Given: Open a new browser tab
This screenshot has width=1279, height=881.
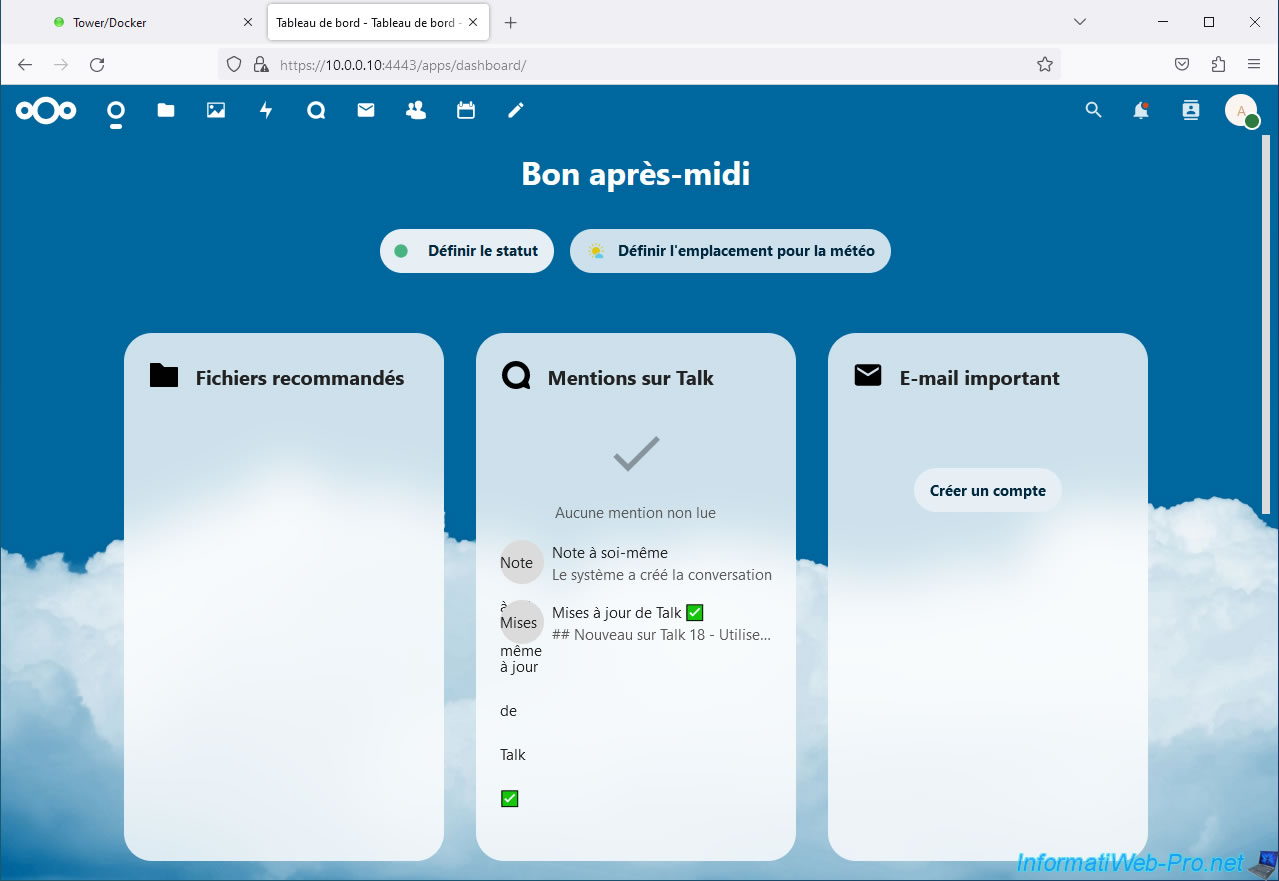Looking at the screenshot, I should point(511,22).
